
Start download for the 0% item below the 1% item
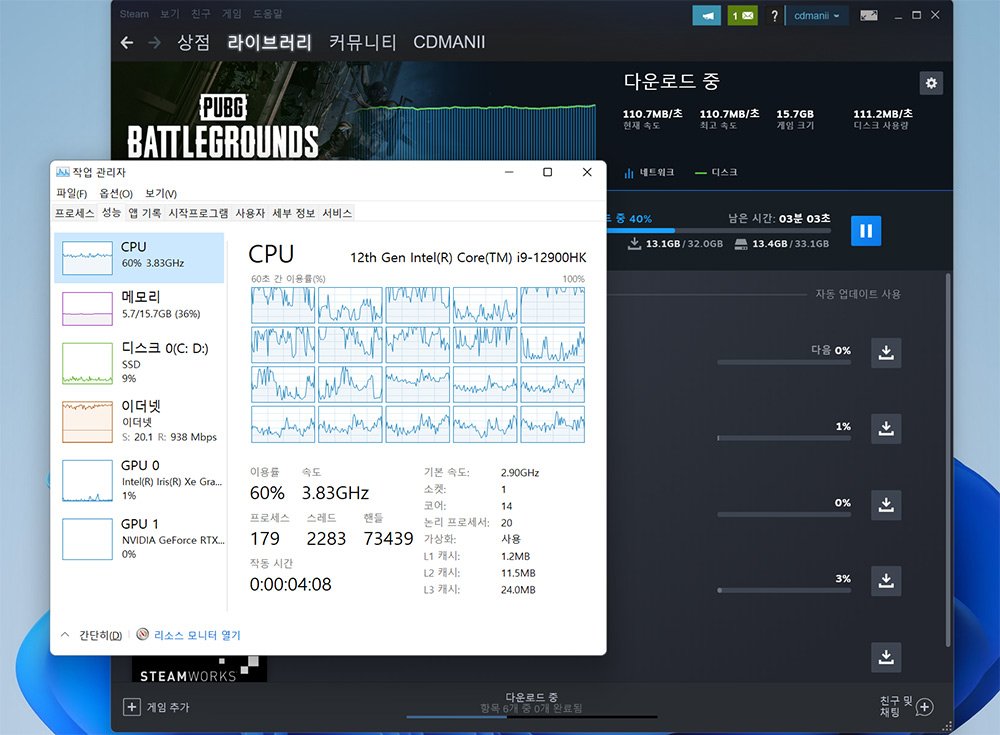[x=886, y=505]
